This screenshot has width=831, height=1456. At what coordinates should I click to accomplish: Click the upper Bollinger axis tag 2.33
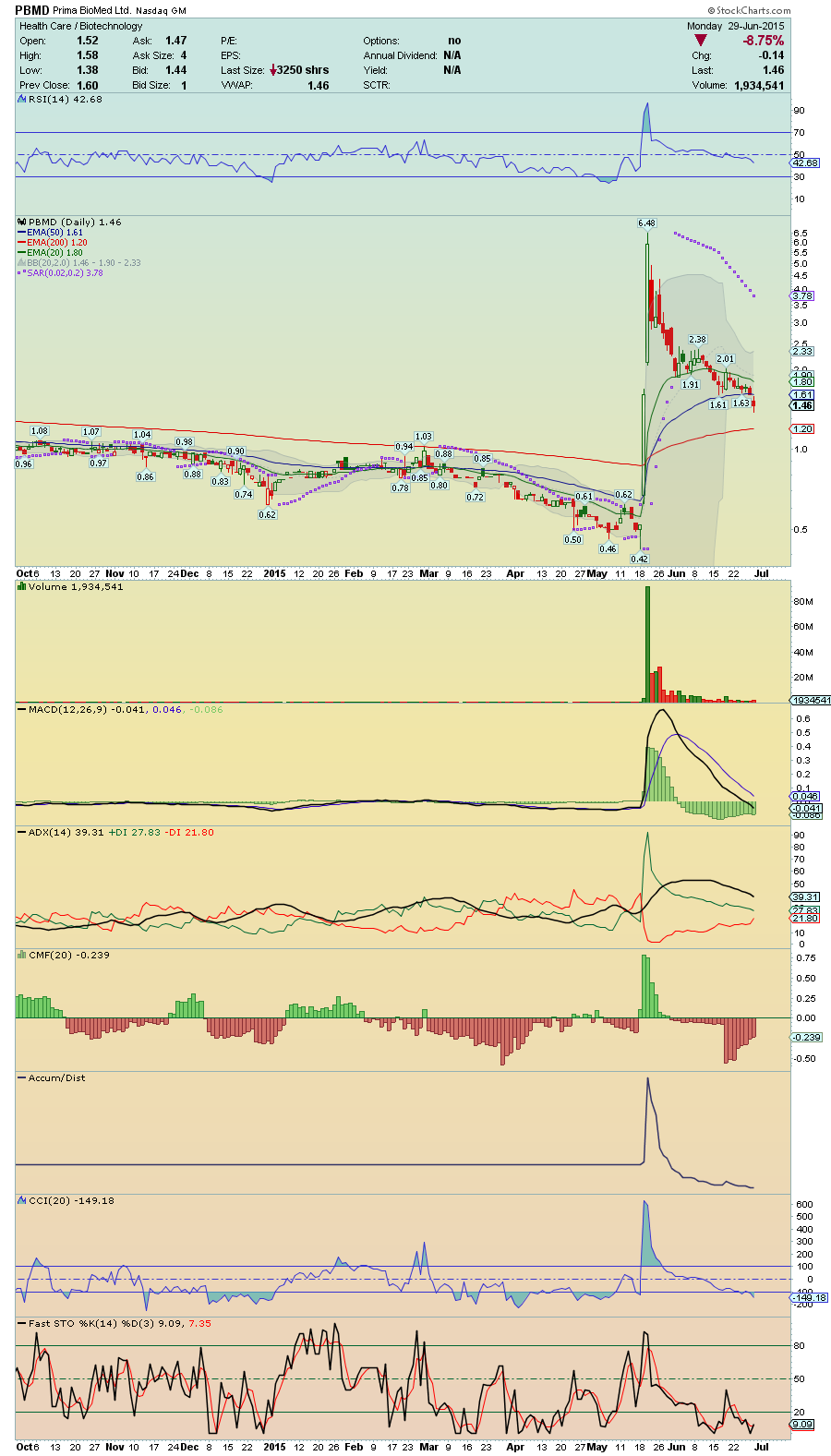point(803,351)
